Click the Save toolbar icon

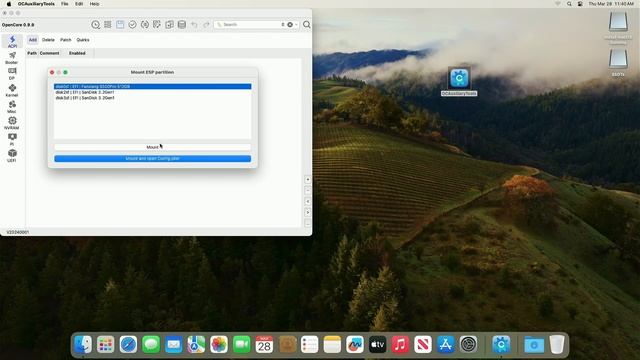[x=120, y=25]
